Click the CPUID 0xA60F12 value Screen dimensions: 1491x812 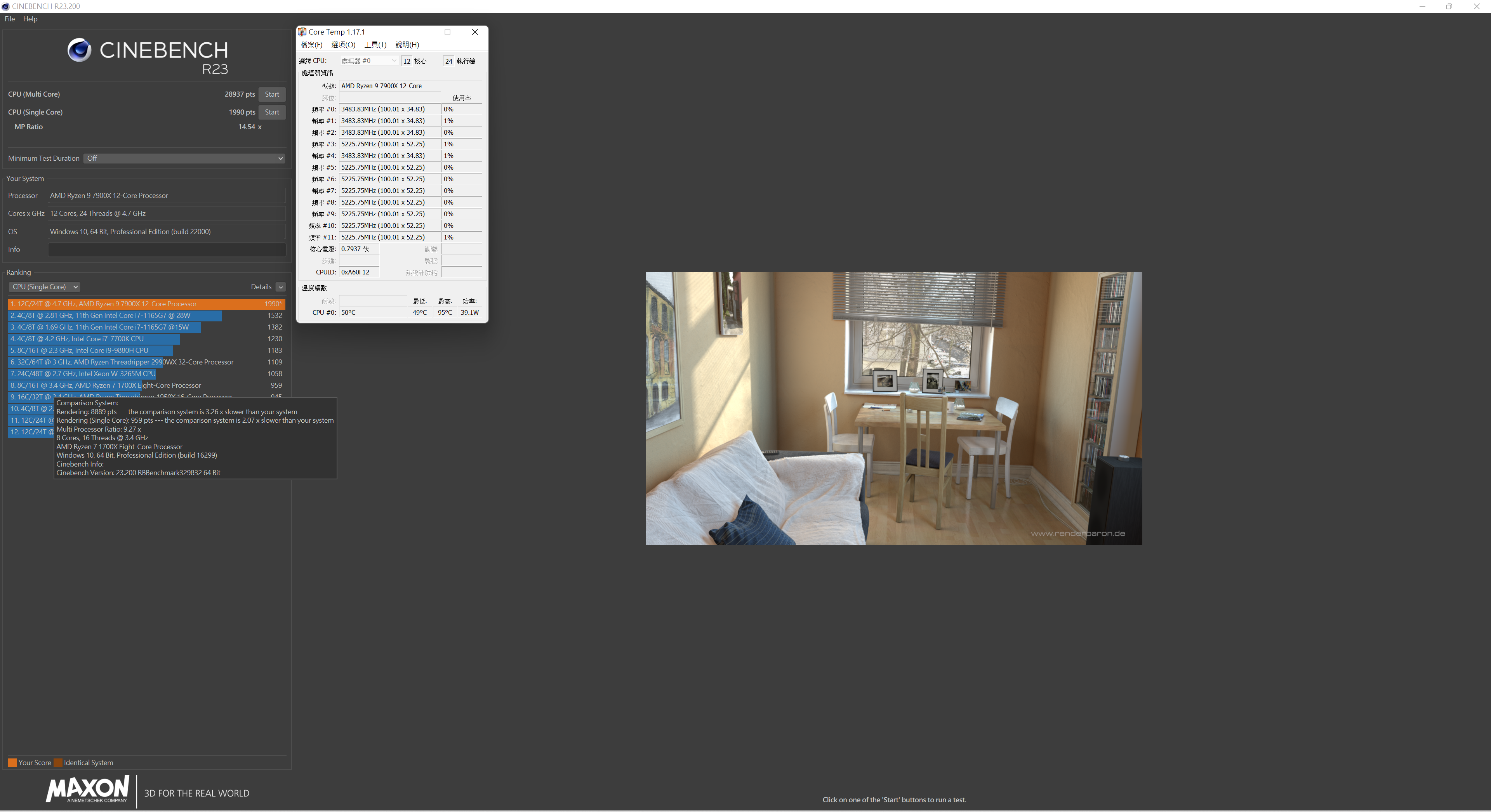click(359, 272)
